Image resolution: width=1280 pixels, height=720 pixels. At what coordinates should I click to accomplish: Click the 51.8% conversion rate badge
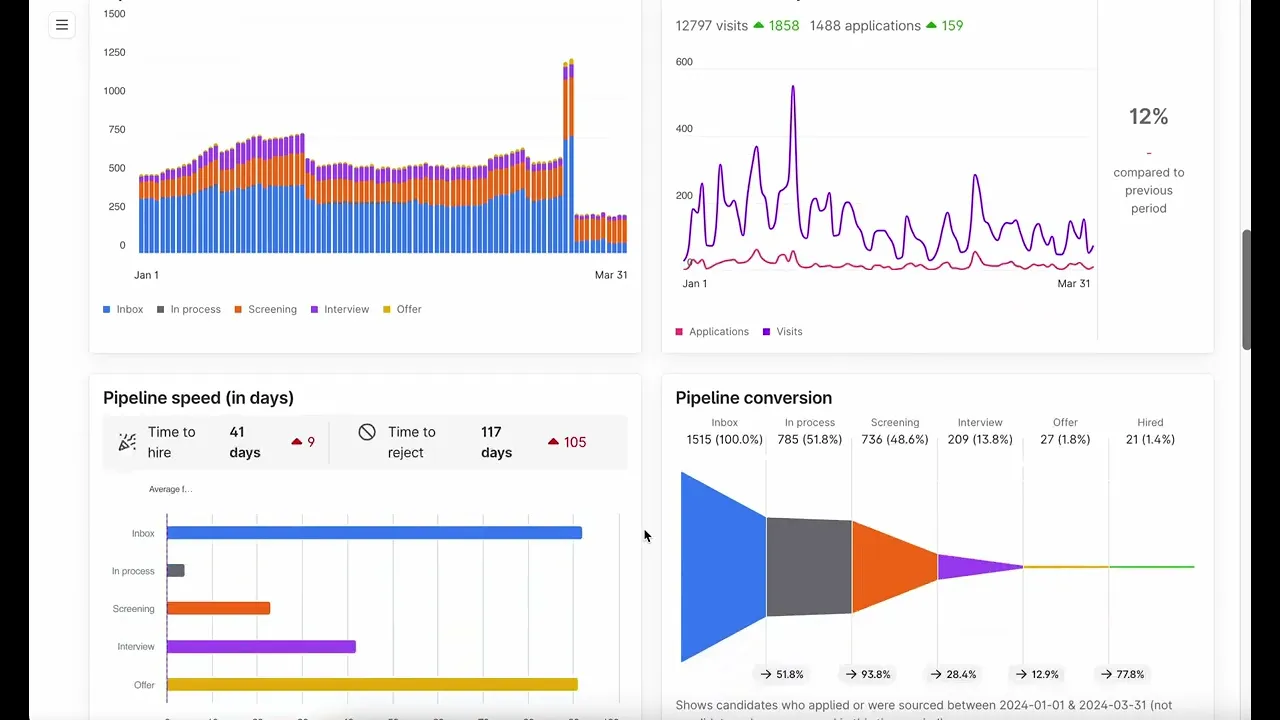pos(782,674)
